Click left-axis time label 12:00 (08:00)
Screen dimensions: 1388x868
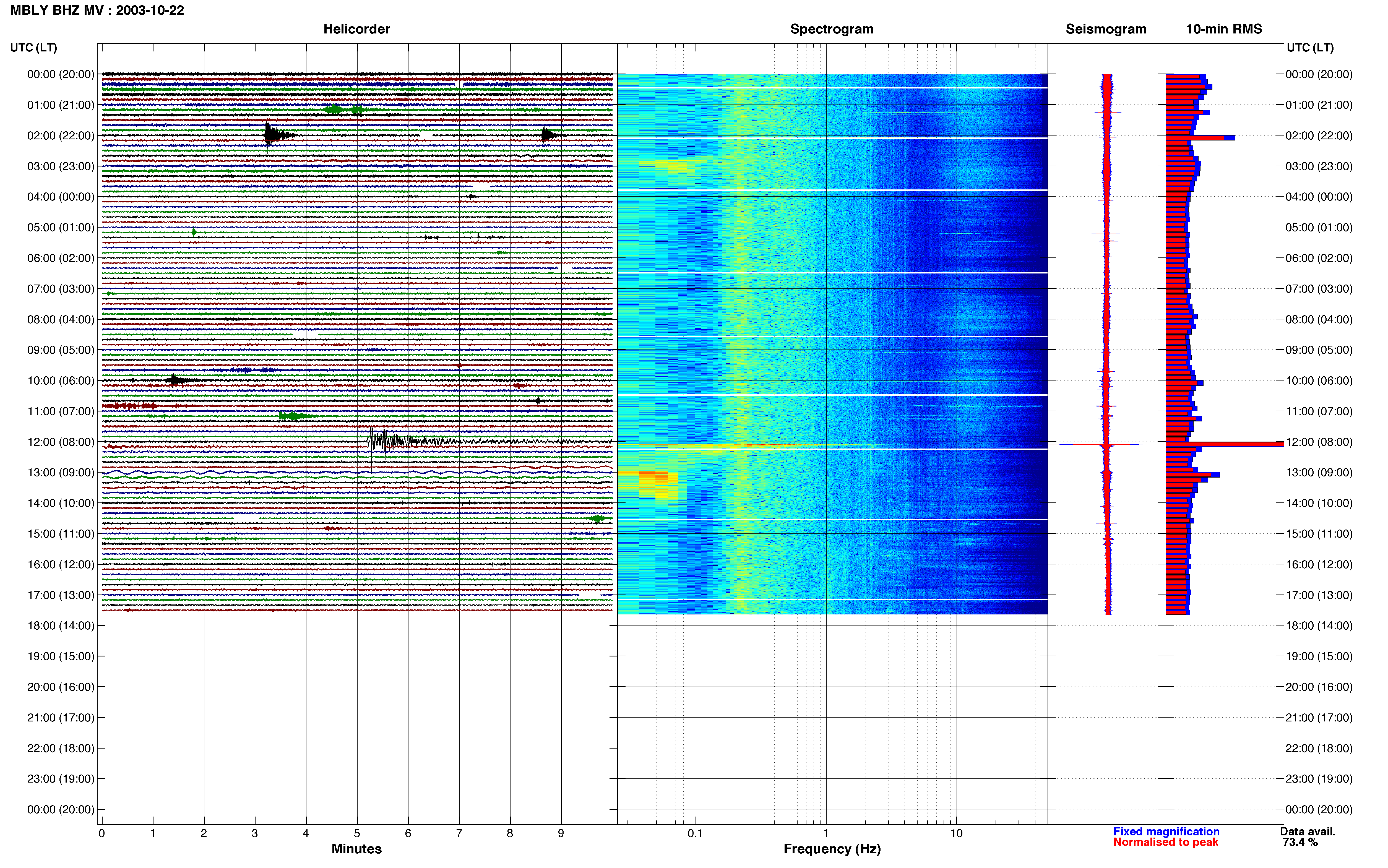click(61, 442)
